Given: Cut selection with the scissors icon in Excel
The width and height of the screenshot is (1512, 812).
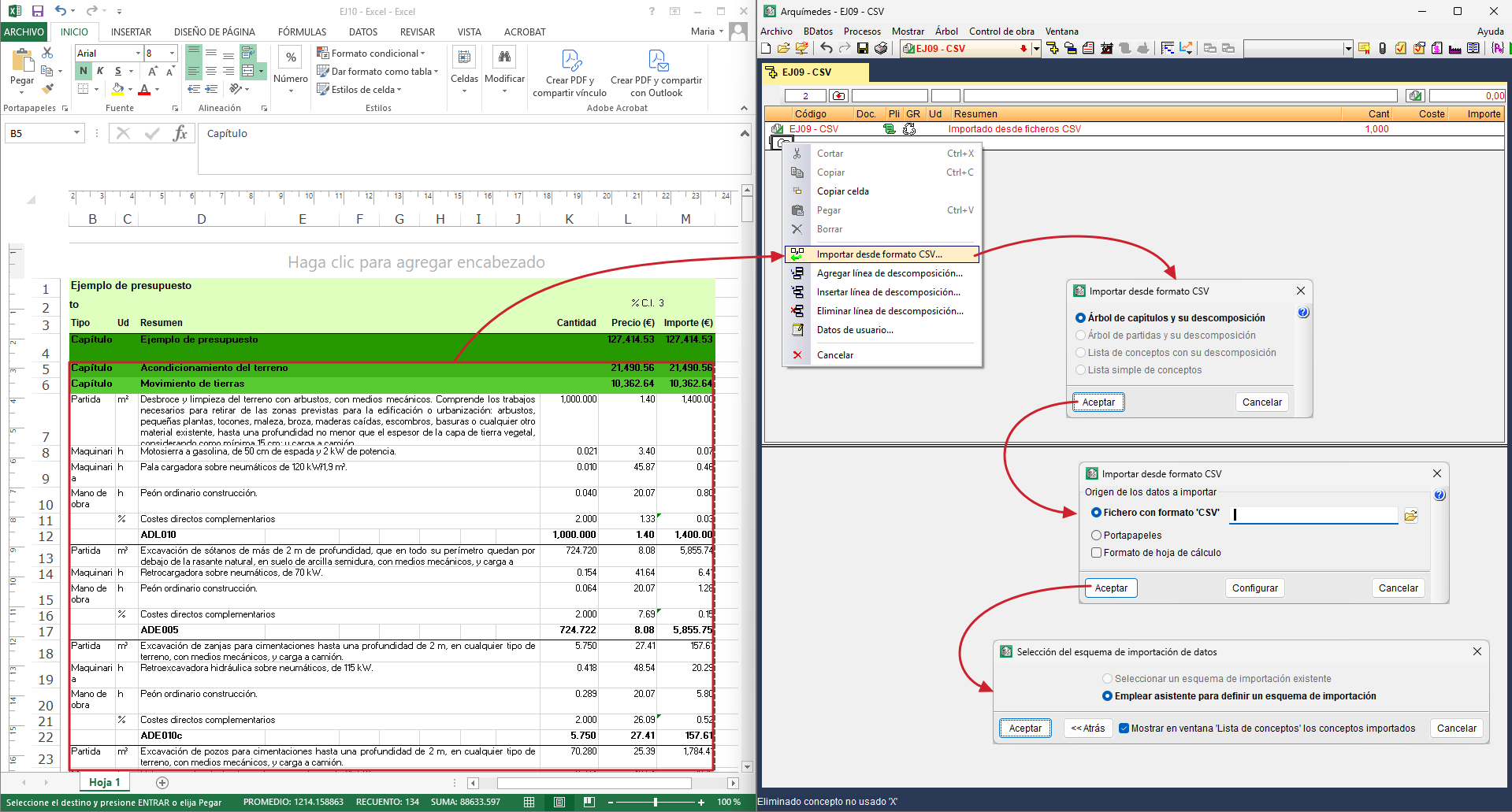Looking at the screenshot, I should pyautogui.click(x=47, y=53).
